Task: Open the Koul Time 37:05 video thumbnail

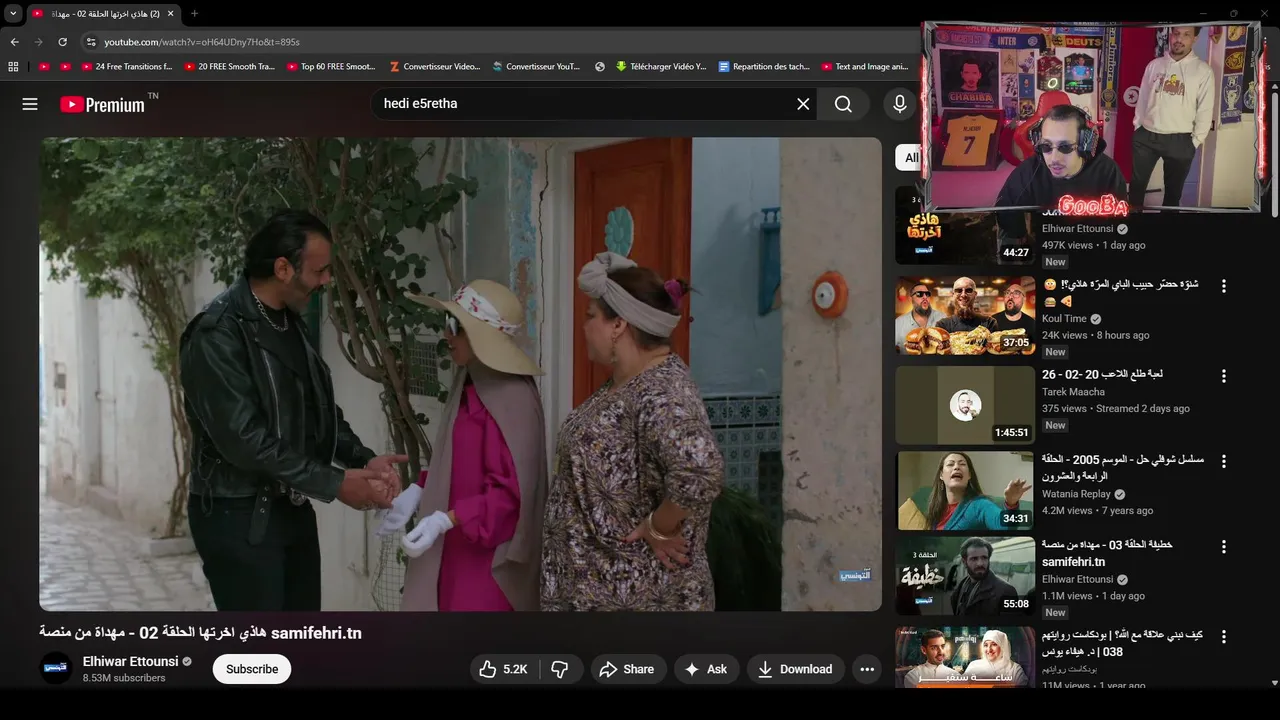Action: (965, 315)
